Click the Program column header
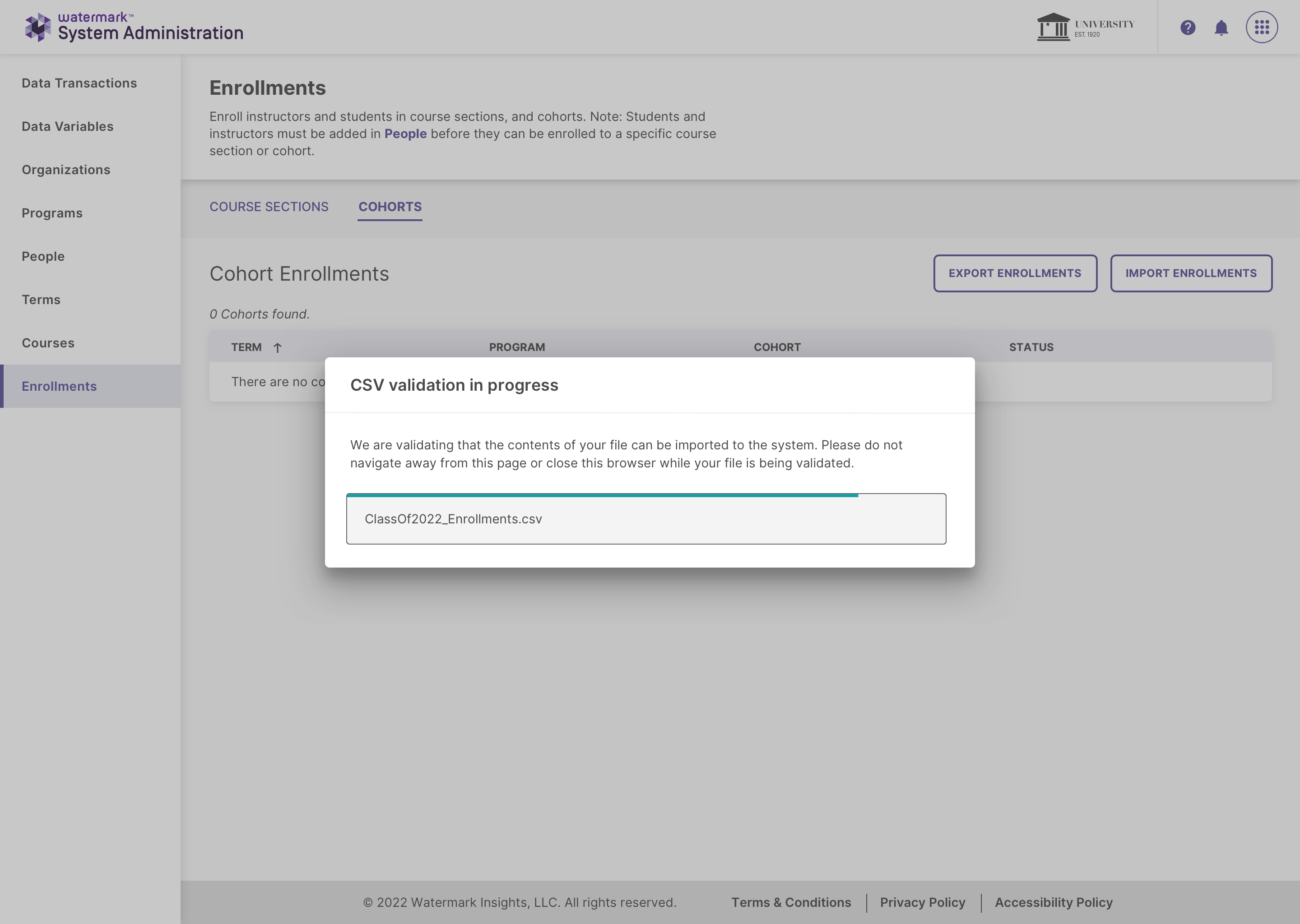Screen dimensions: 1300x924 [x=517, y=347]
